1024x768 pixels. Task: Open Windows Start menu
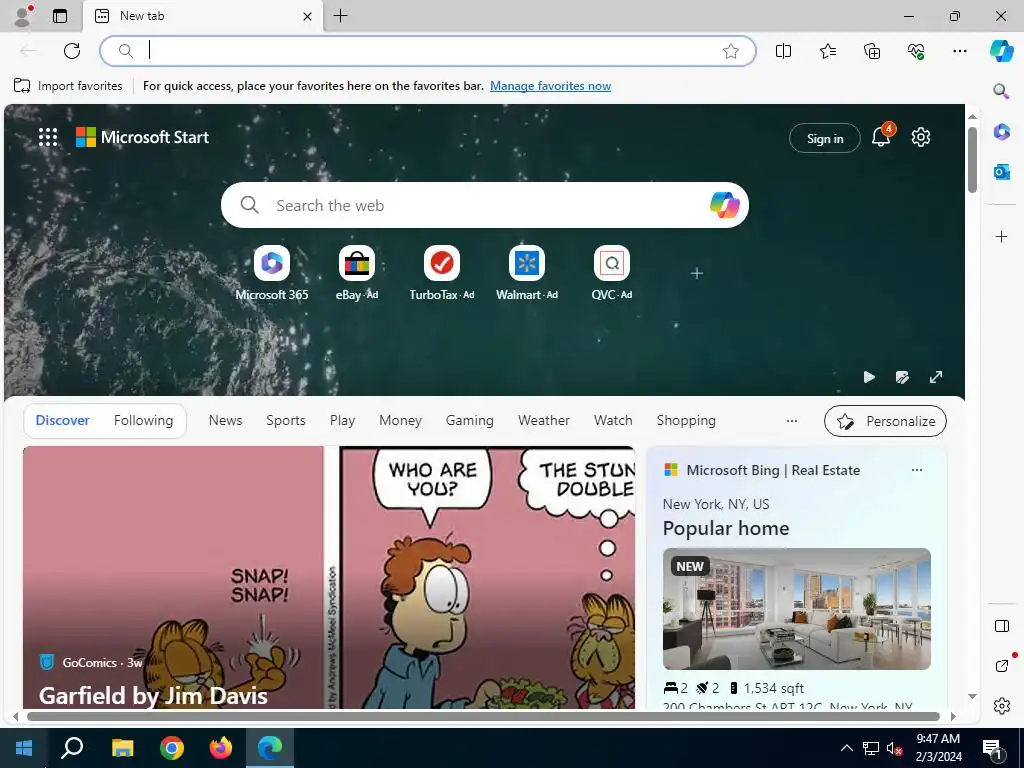(24, 748)
